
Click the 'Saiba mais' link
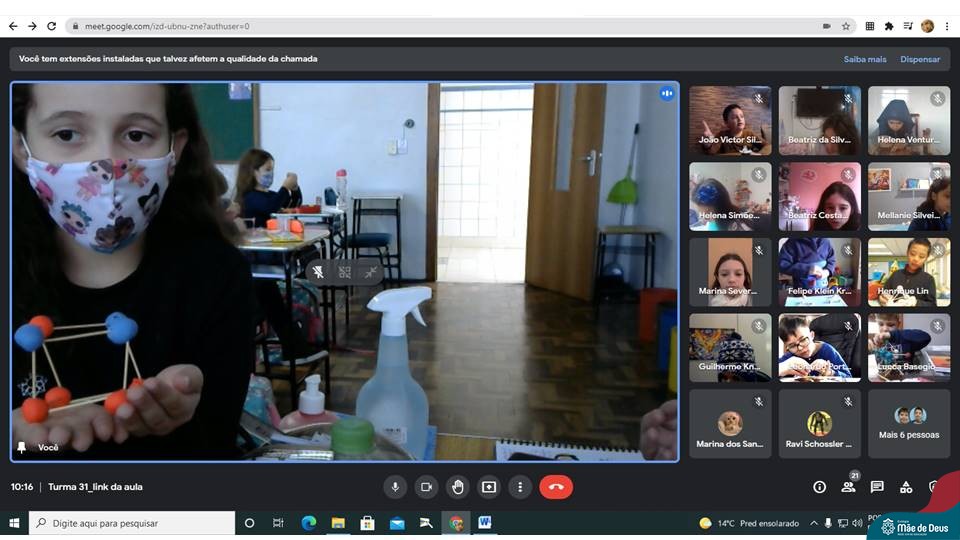864,59
